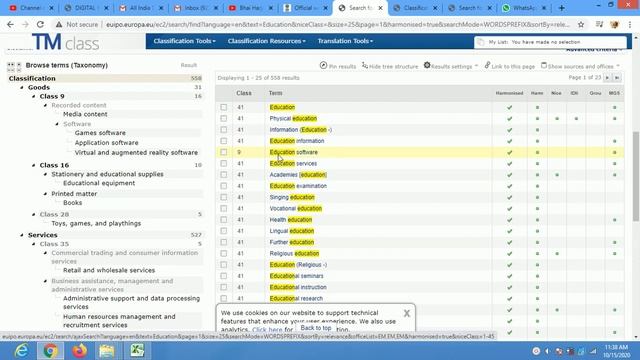Tick checkbox for Education information
The image size is (640, 360).
pos(224,141)
